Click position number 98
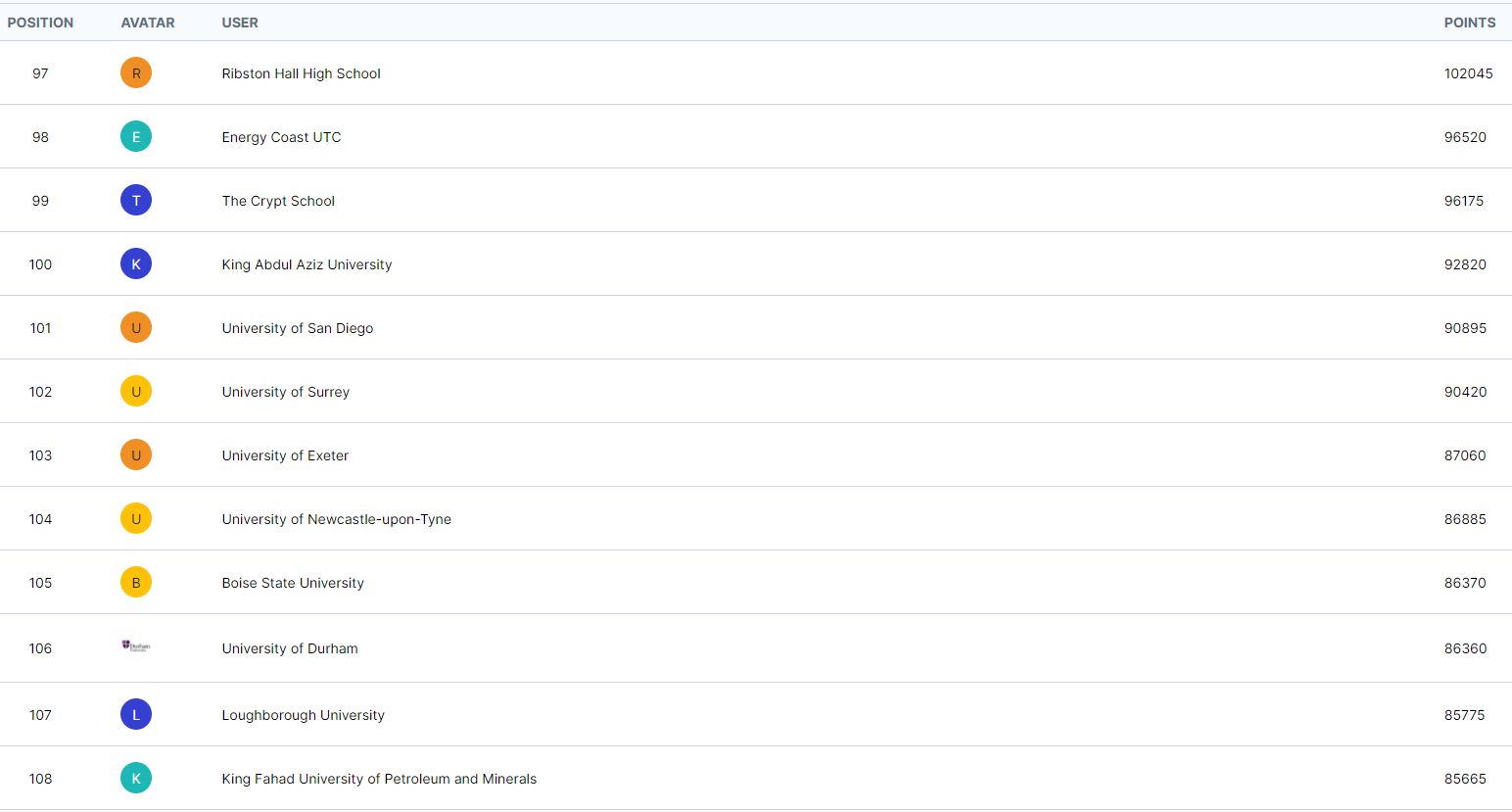The height and width of the screenshot is (812, 1512). (x=40, y=137)
